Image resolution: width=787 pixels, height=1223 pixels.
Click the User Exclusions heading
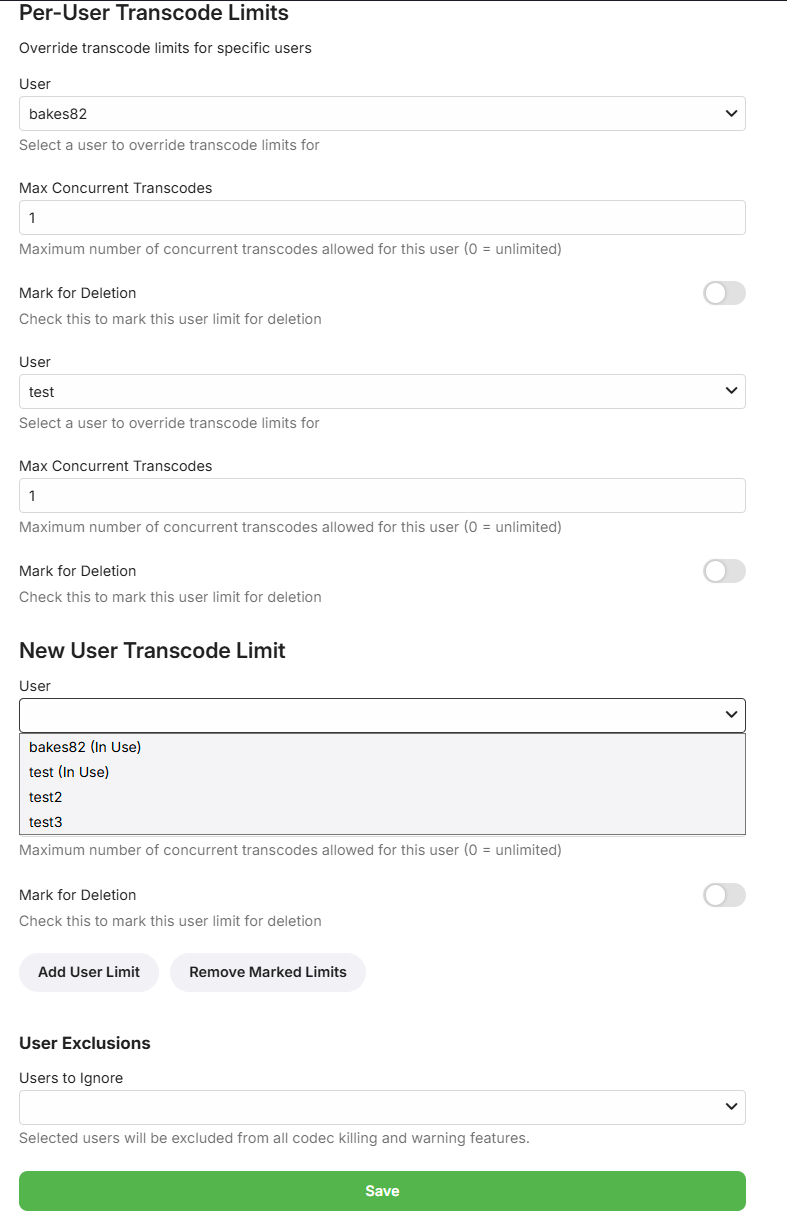click(x=85, y=1043)
